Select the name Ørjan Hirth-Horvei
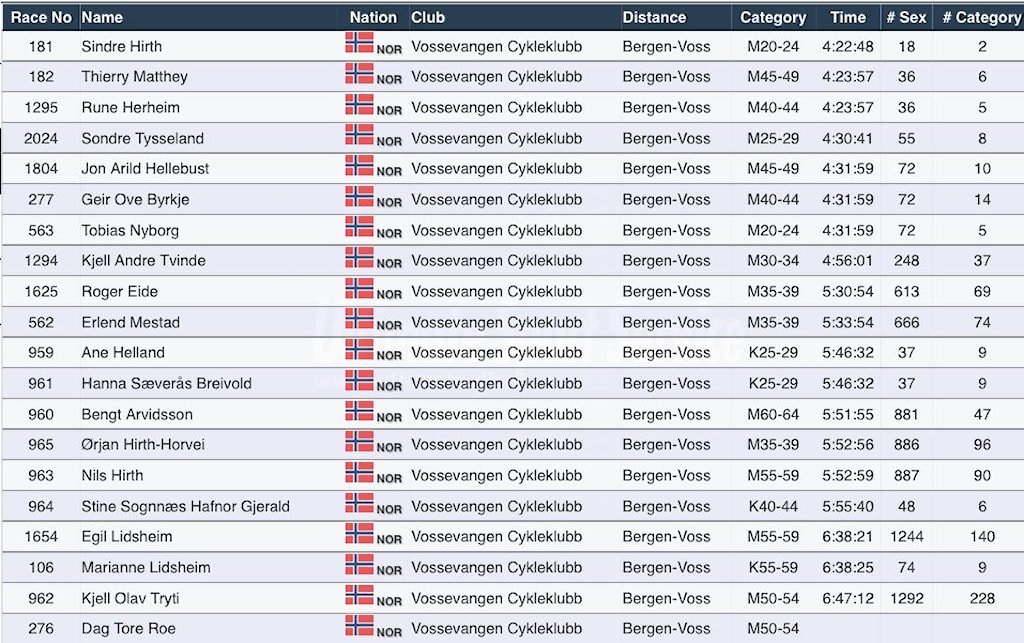The width and height of the screenshot is (1024, 643). click(x=143, y=445)
